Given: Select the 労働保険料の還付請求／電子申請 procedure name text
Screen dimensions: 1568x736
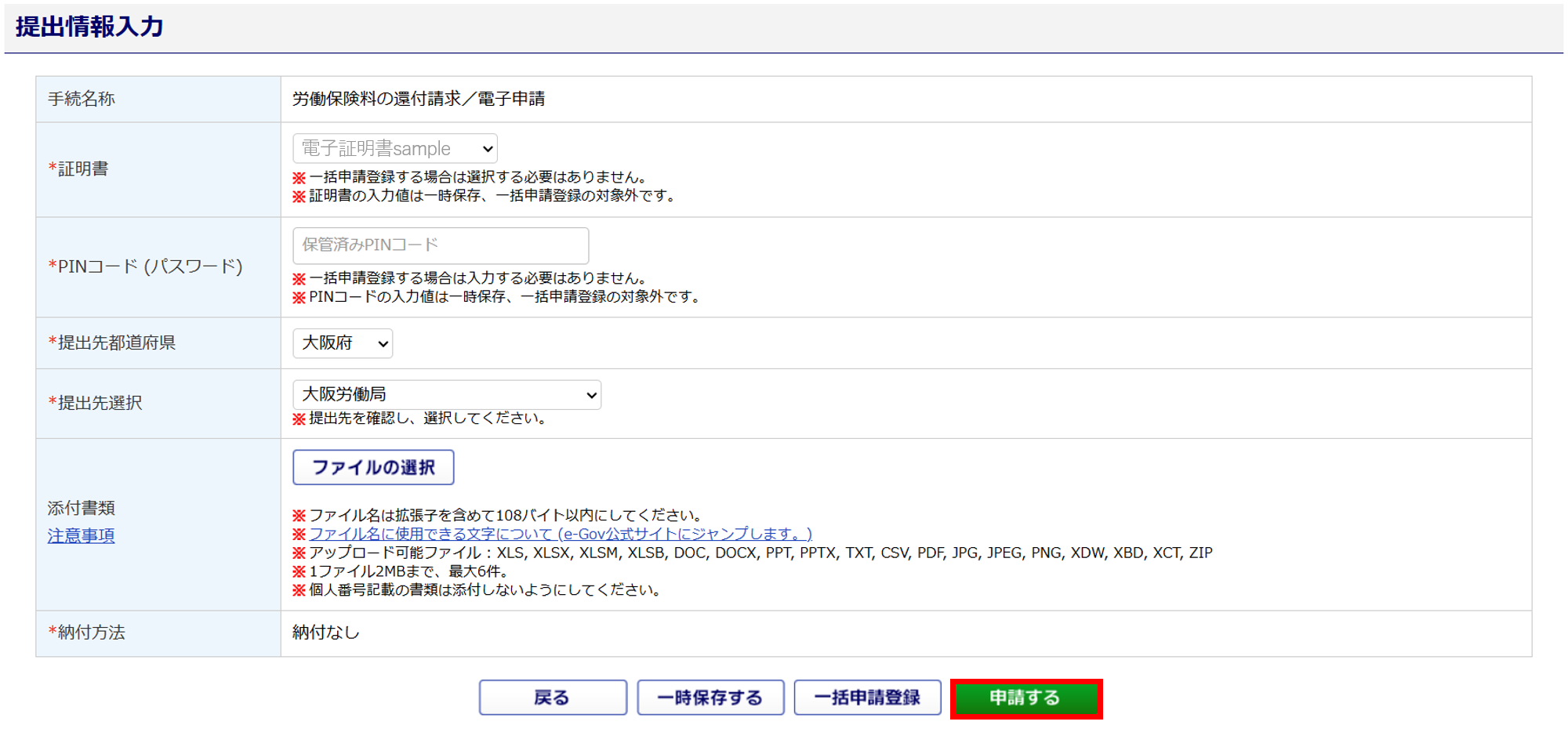Looking at the screenshot, I should [x=419, y=99].
